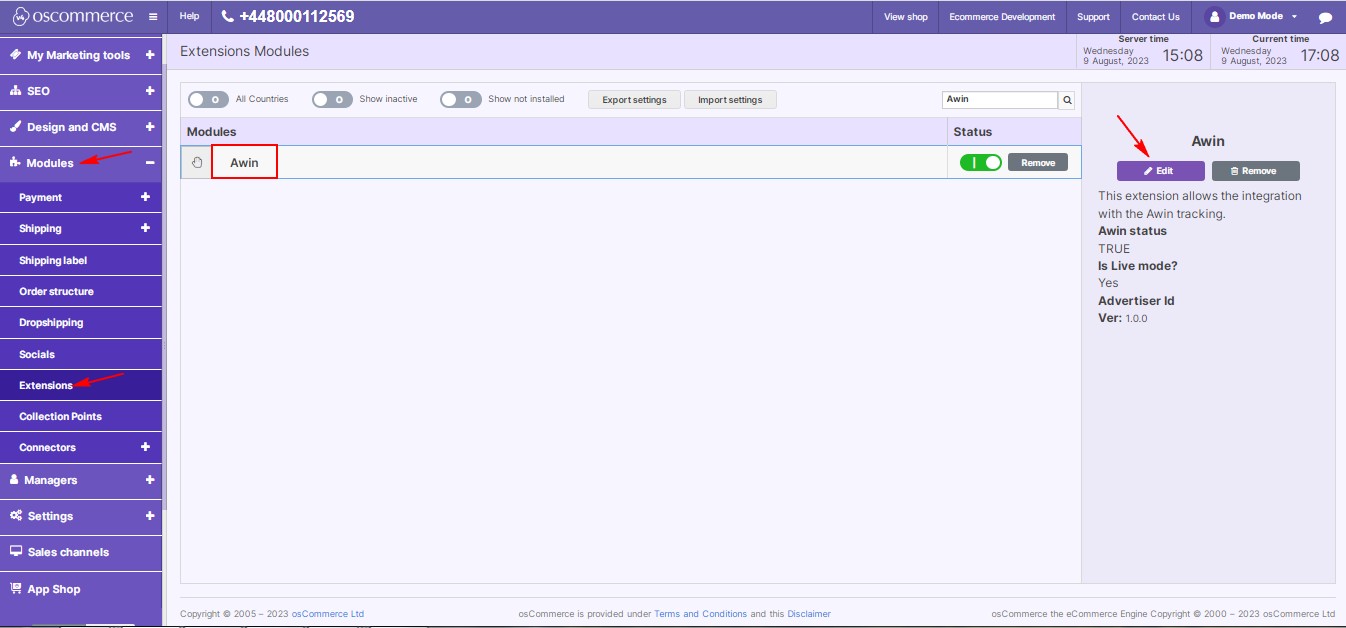Open Collection Points menu item
The height and width of the screenshot is (628, 1346).
[x=81, y=416]
